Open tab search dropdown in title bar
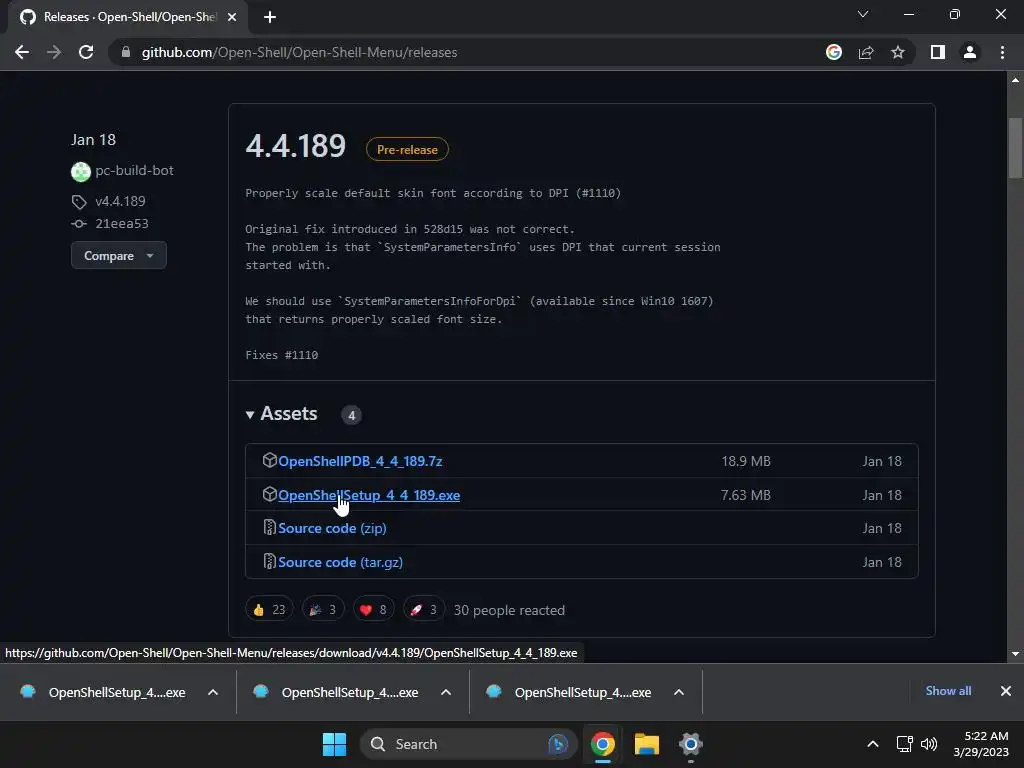Image resolution: width=1024 pixels, height=768 pixels. [863, 14]
